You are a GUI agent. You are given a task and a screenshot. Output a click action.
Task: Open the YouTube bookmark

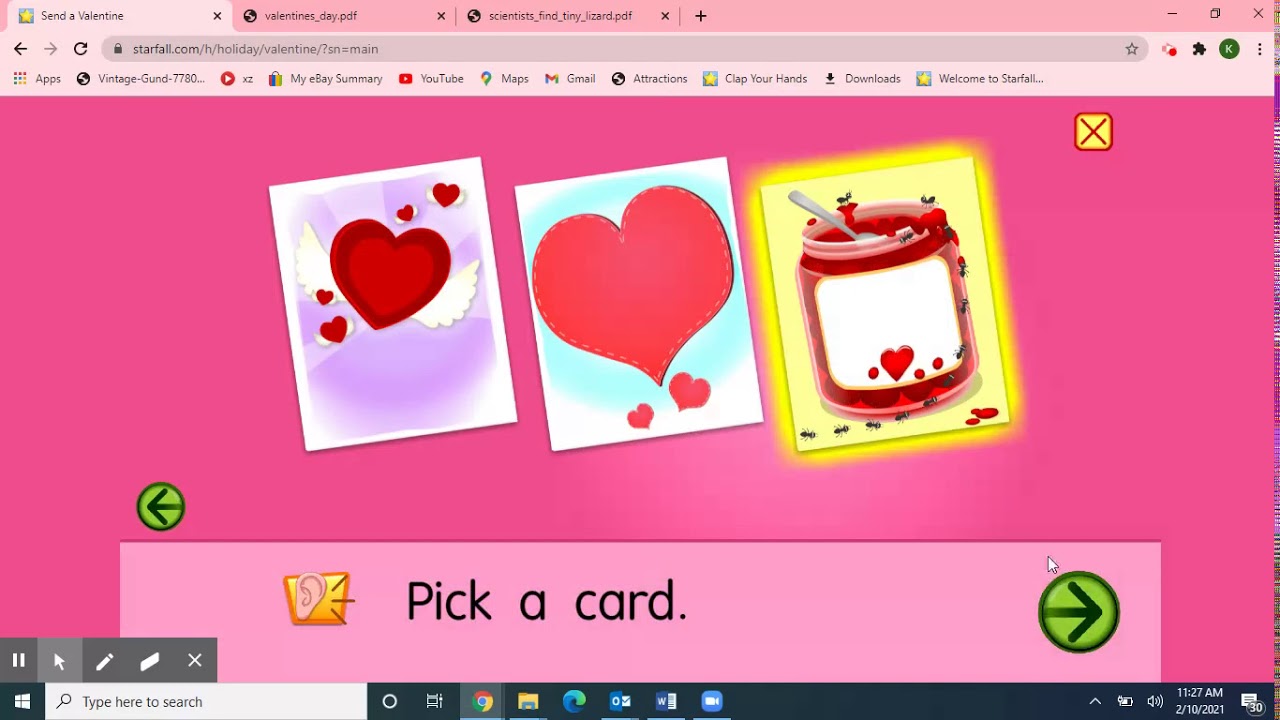point(431,79)
